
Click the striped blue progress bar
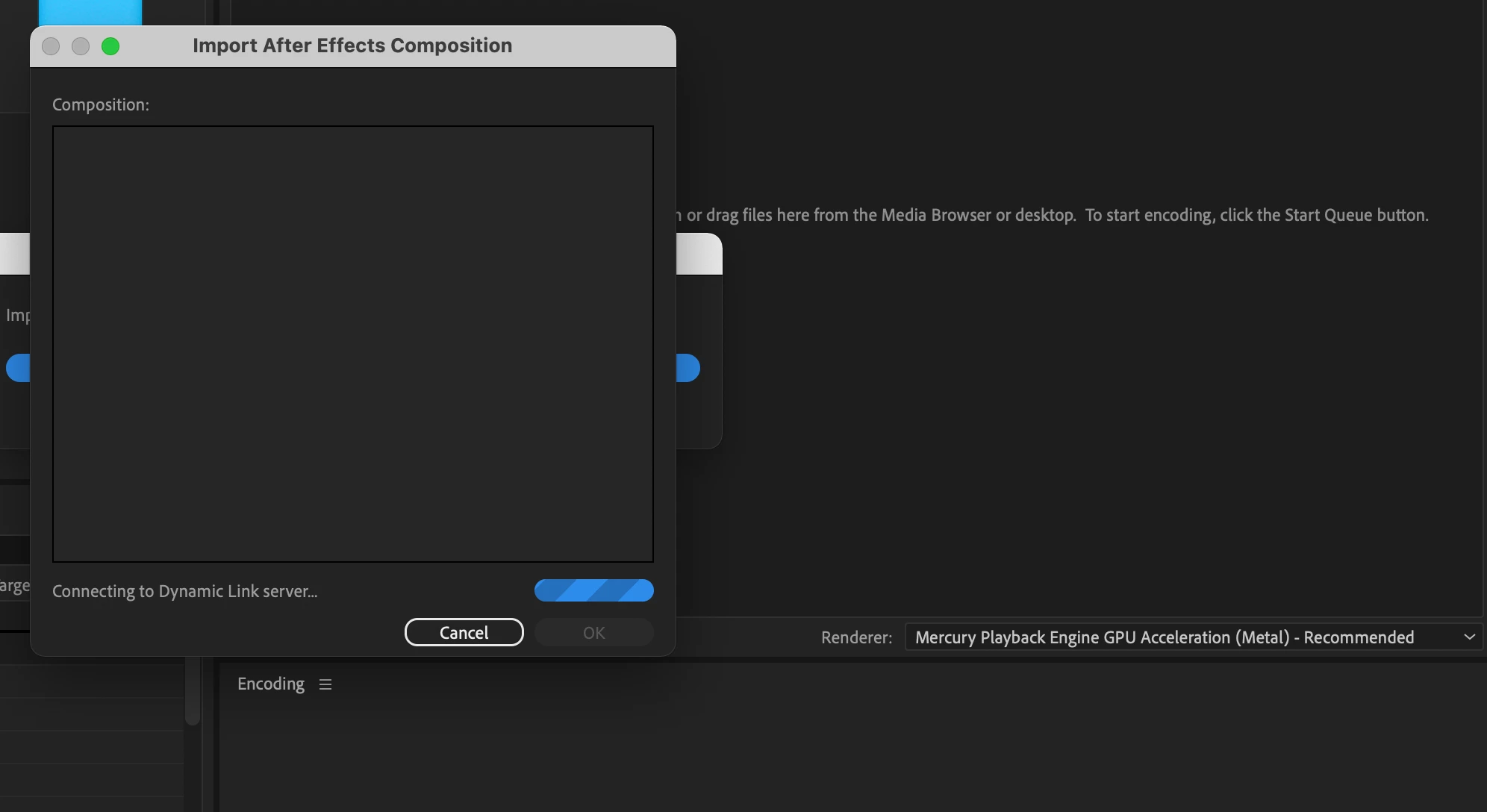[593, 590]
